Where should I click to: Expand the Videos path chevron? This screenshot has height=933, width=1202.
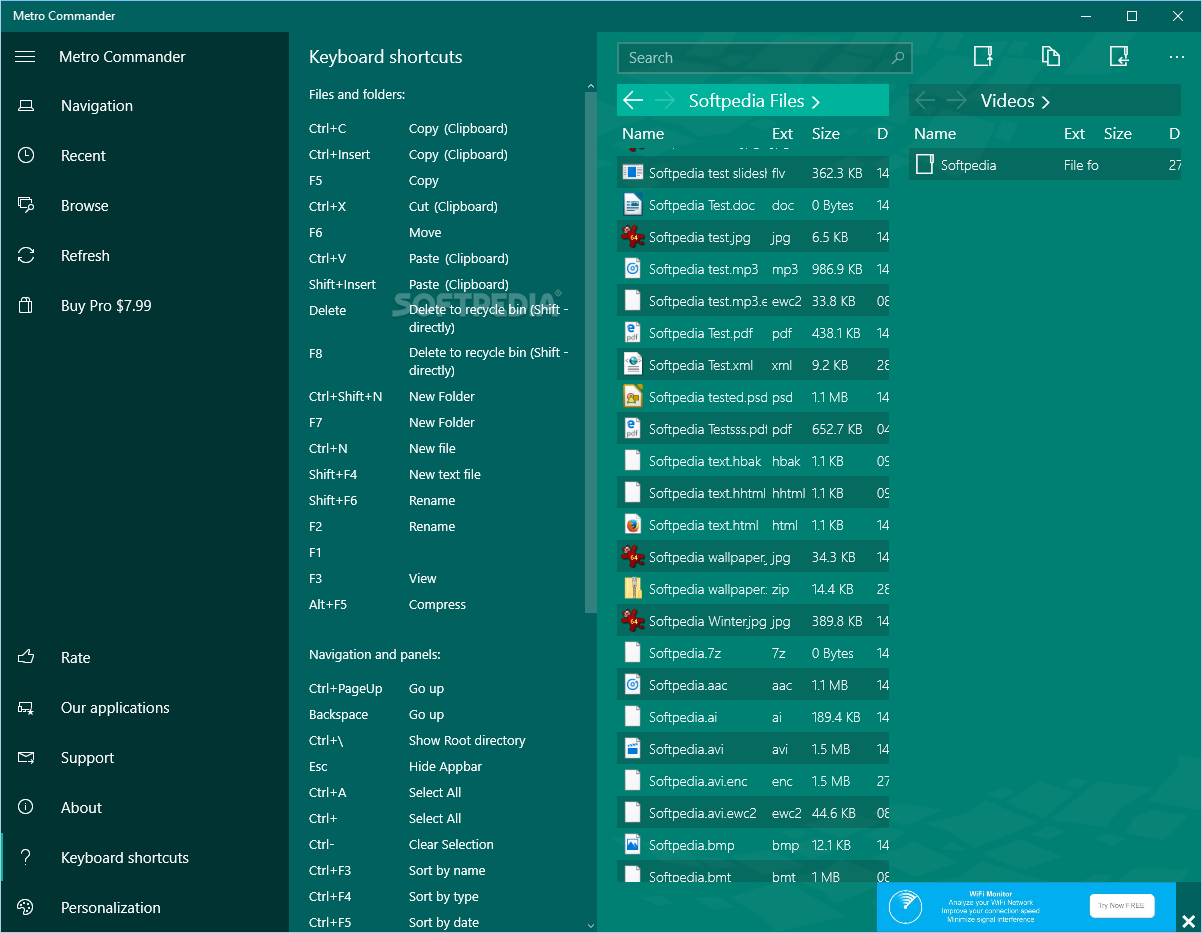point(1046,102)
